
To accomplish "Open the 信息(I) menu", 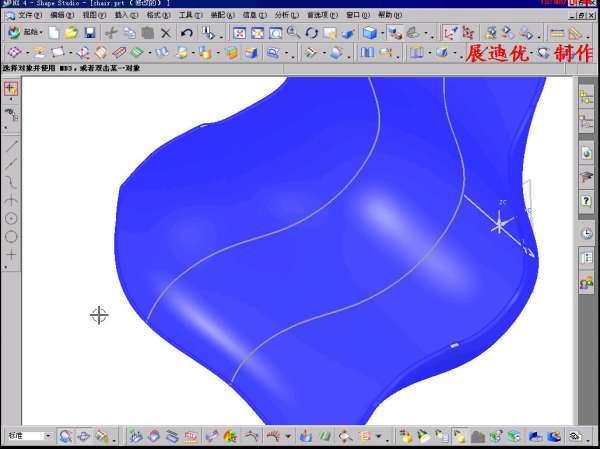I will pyautogui.click(x=254, y=15).
